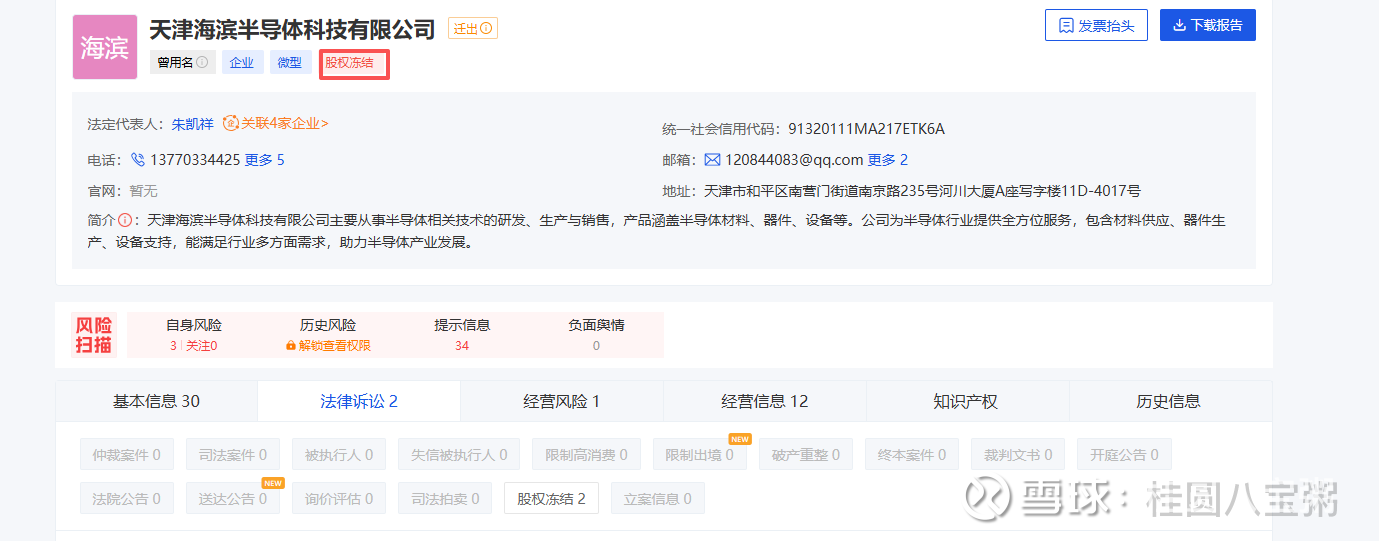The width and height of the screenshot is (1379, 541).
Task: Click the credit code 91320111MA217ETK6A
Action: tap(866, 129)
